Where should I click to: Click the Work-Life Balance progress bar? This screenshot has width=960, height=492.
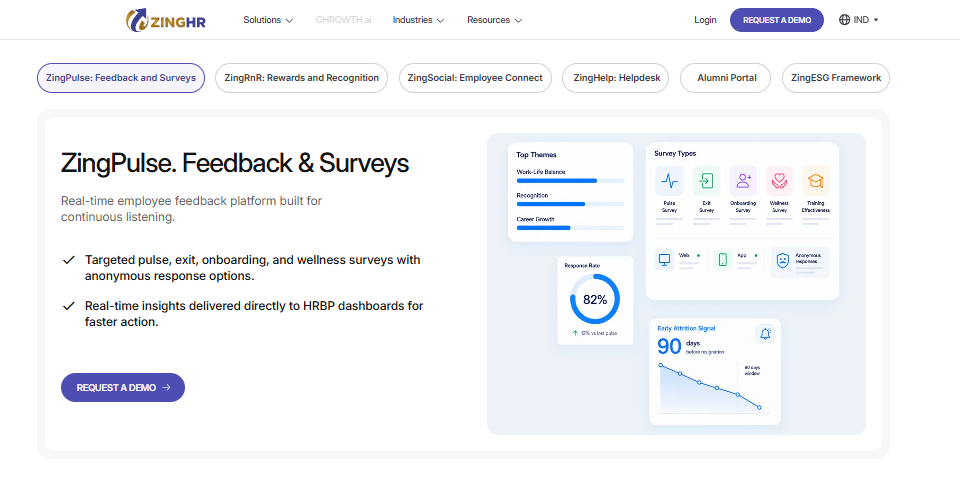tap(571, 181)
